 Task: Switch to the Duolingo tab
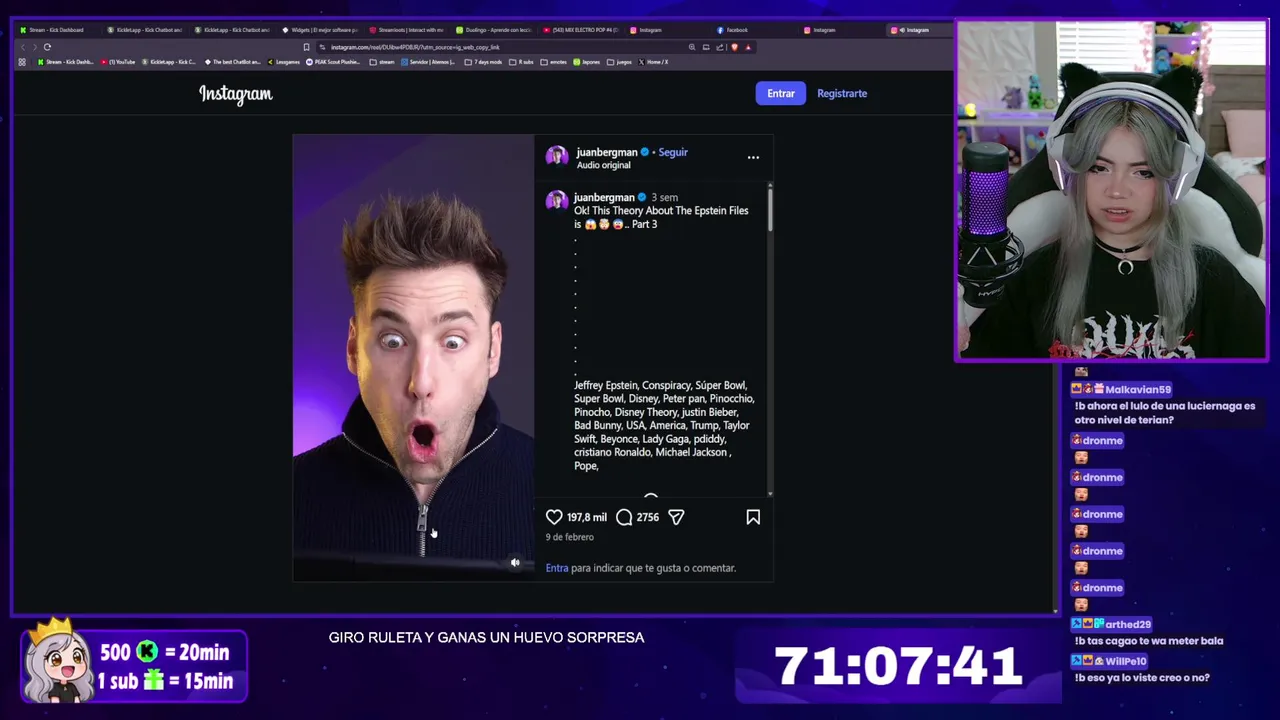coord(494,30)
